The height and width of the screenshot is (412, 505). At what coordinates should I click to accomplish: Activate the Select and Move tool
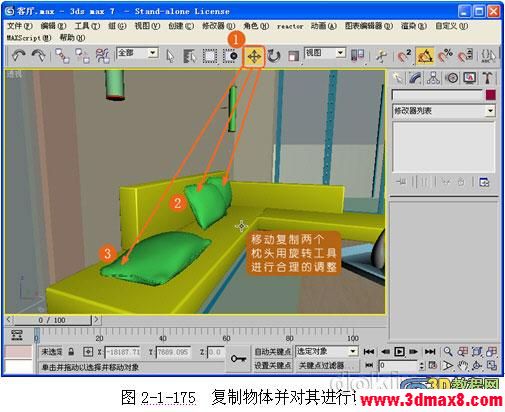click(254, 56)
